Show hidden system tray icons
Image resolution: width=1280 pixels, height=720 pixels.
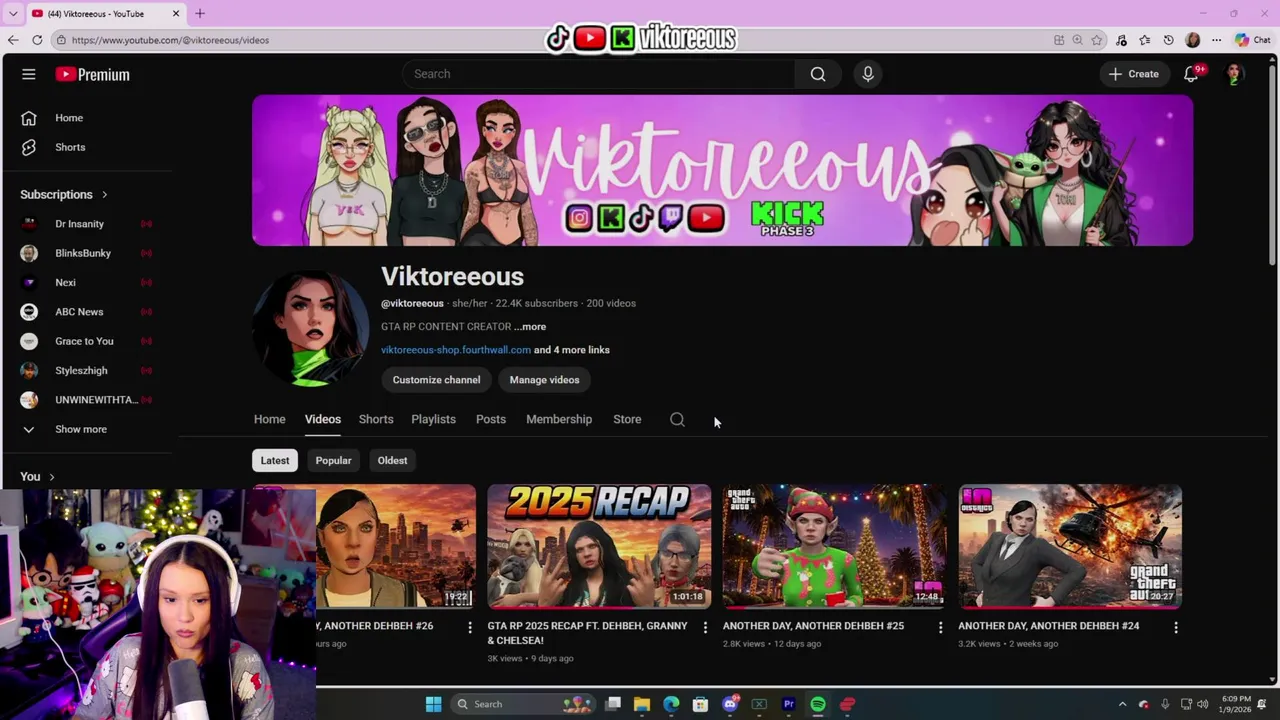click(1122, 704)
